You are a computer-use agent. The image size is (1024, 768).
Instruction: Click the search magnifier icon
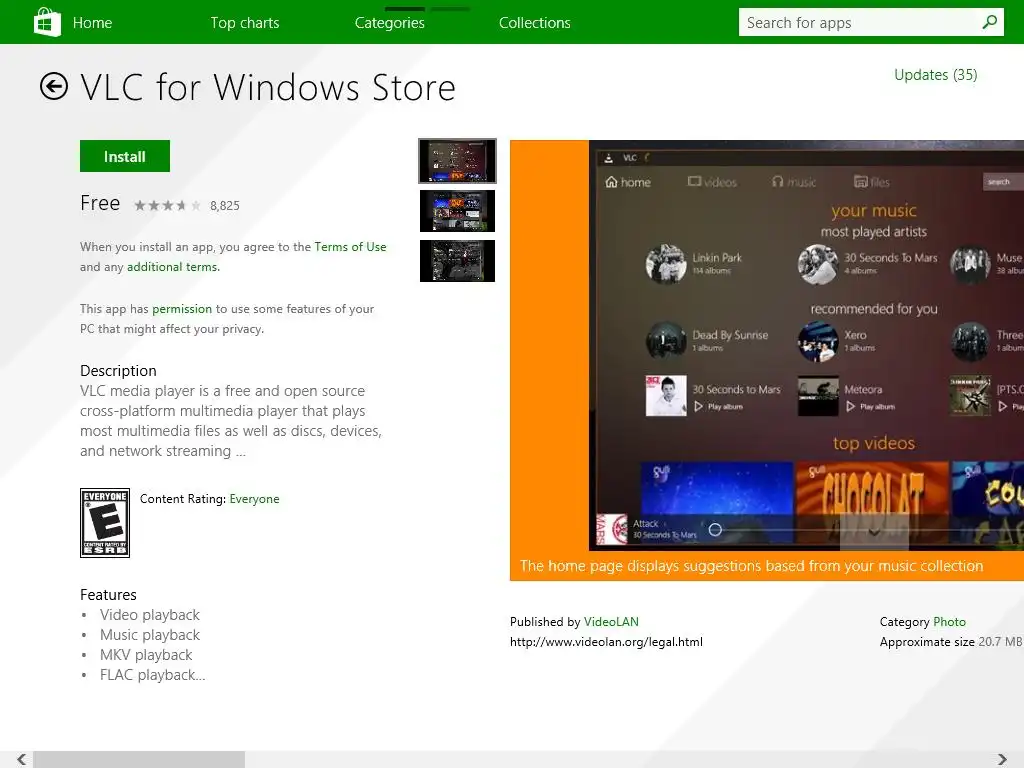click(x=989, y=22)
